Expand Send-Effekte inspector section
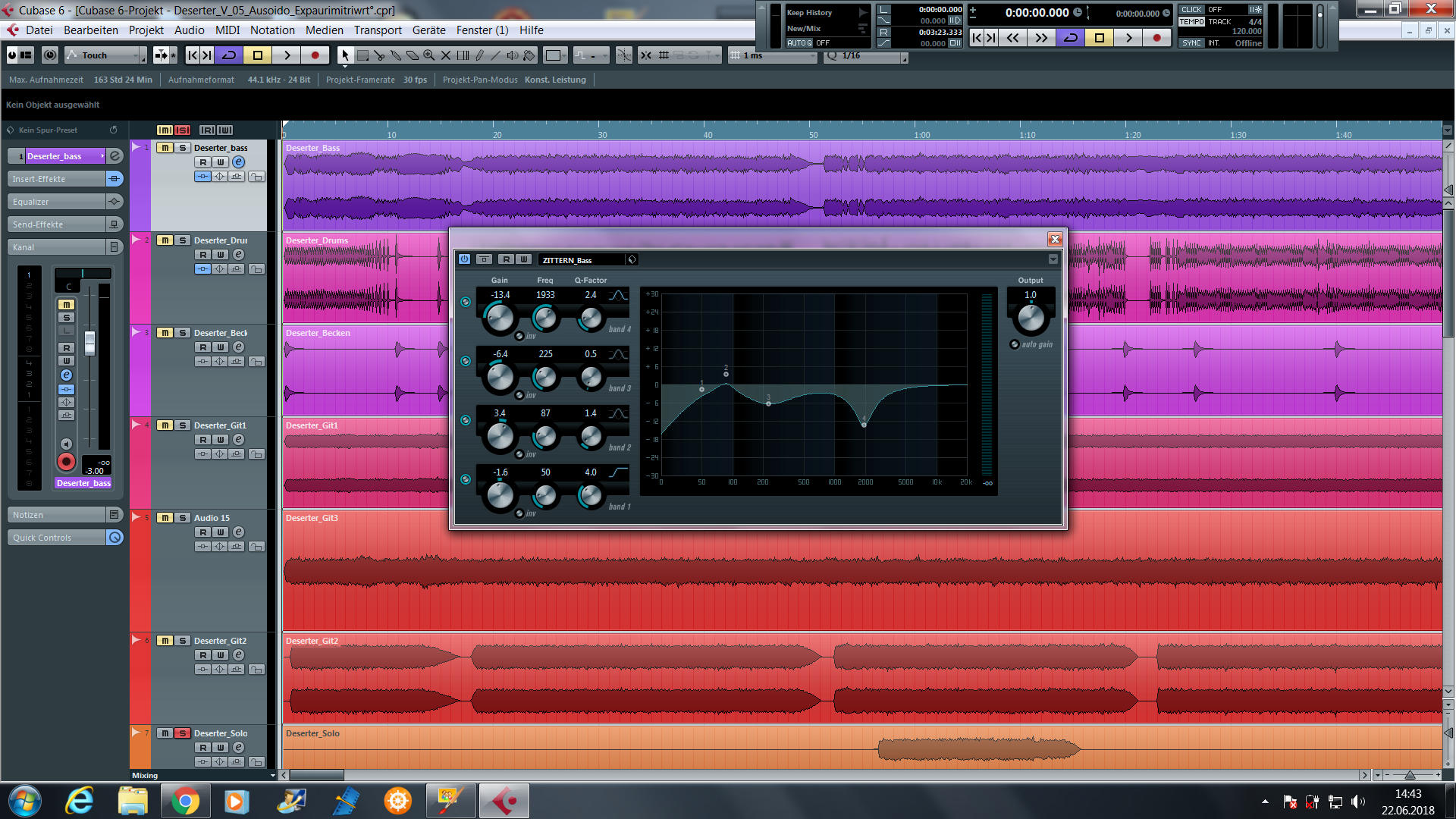The width and height of the screenshot is (1456, 819). (57, 224)
